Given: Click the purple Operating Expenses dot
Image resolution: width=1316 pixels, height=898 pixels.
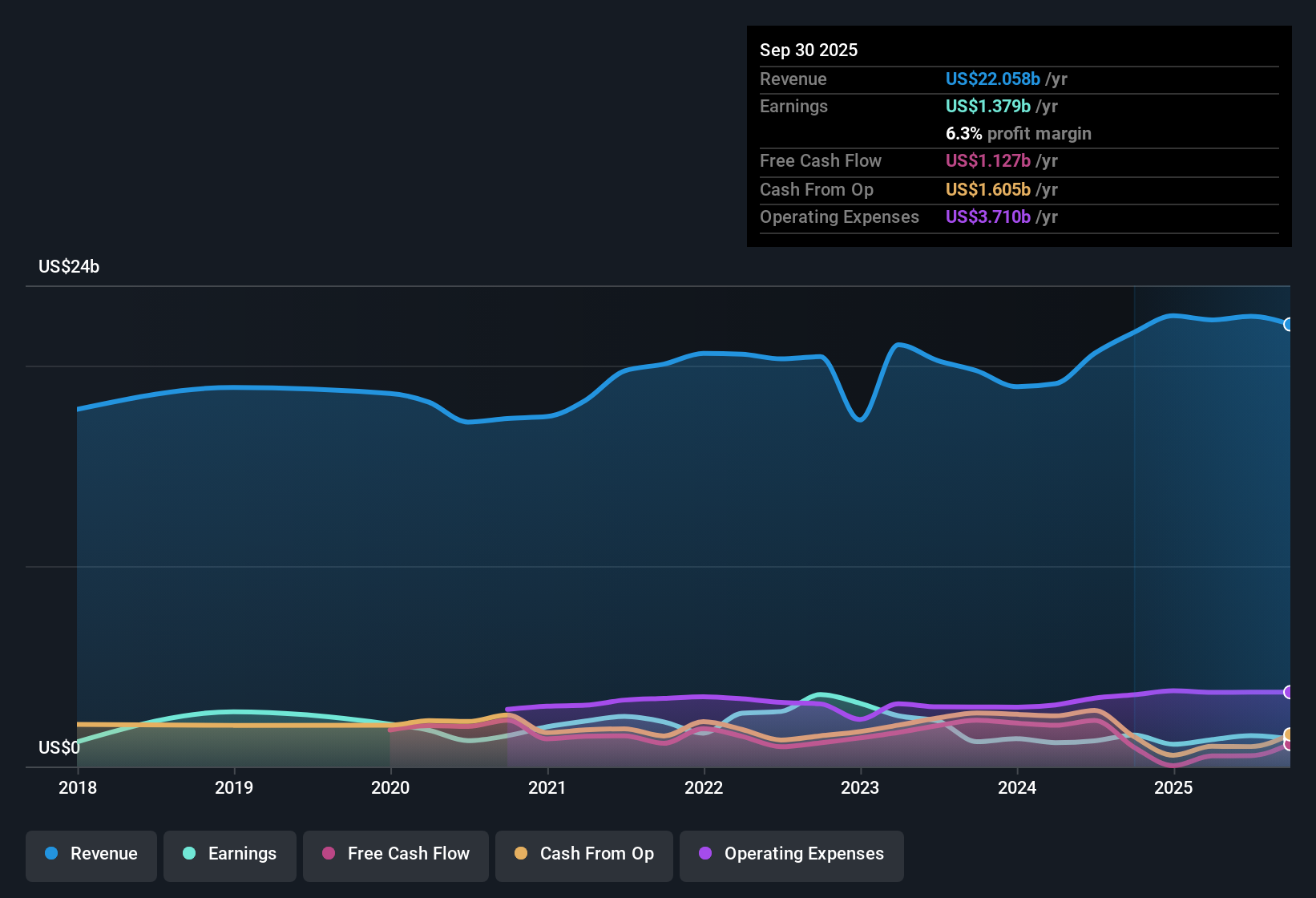Looking at the screenshot, I should 704,854.
